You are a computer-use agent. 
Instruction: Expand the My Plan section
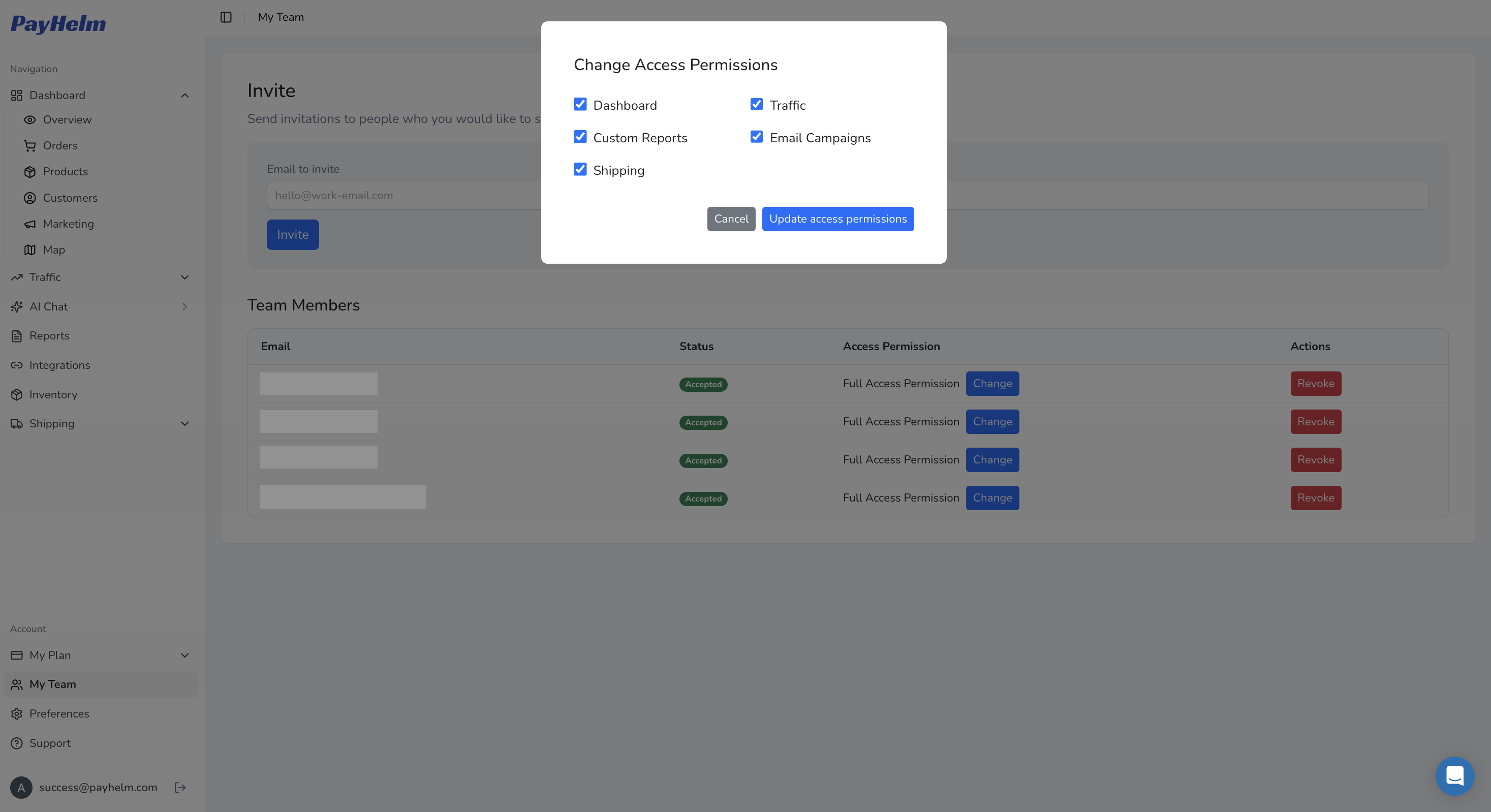click(184, 655)
